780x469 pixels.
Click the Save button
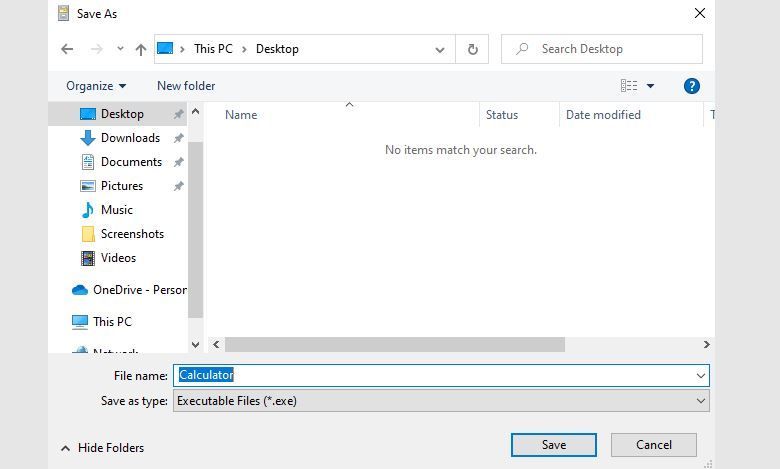554,445
